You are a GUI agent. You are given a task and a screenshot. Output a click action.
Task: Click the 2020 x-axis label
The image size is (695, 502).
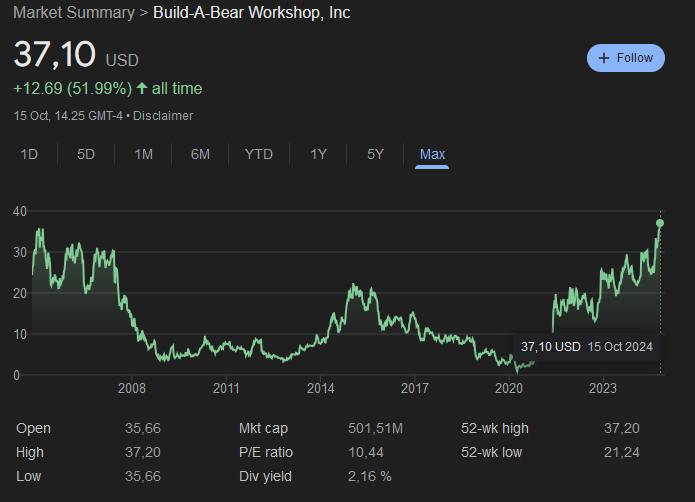pyautogui.click(x=509, y=389)
